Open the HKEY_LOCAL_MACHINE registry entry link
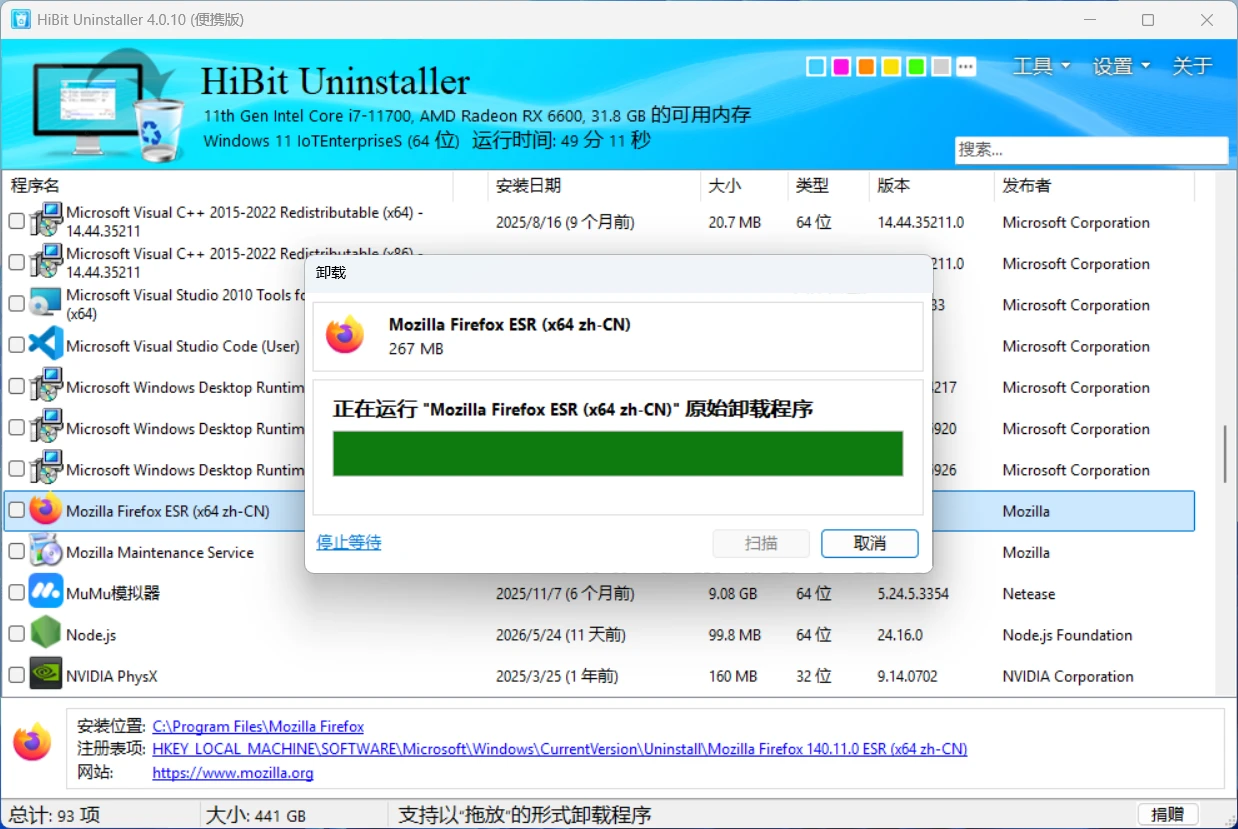The height and width of the screenshot is (829, 1238). click(560, 749)
